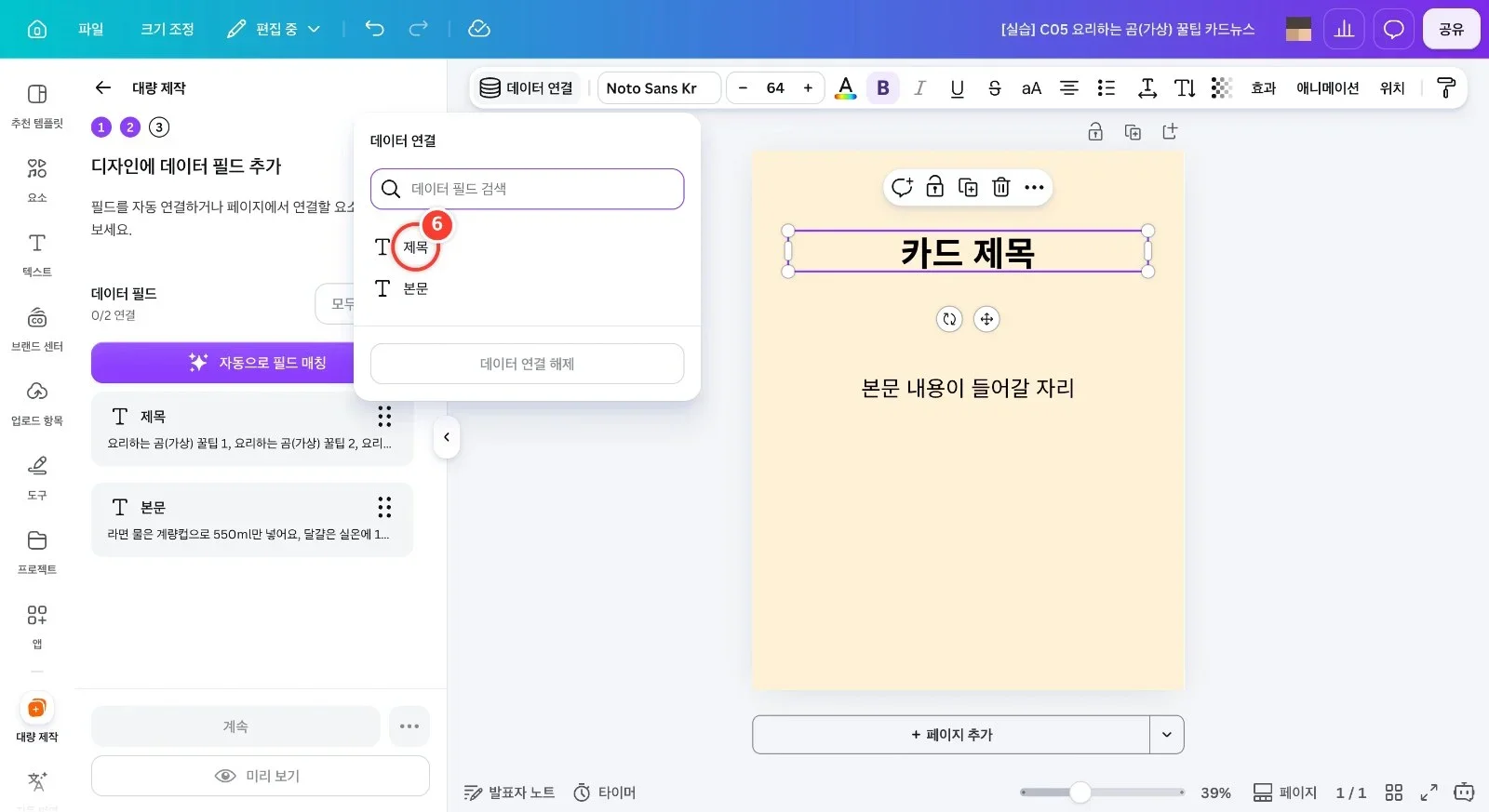Toggle italic formatting
Image resolution: width=1489 pixels, height=812 pixels.
pos(919,88)
